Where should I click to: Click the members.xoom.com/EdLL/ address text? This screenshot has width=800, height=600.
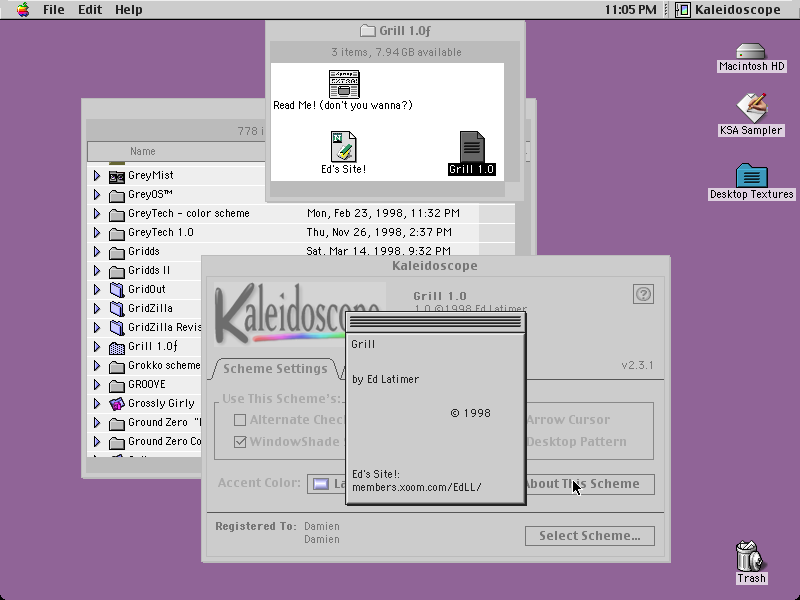click(417, 487)
